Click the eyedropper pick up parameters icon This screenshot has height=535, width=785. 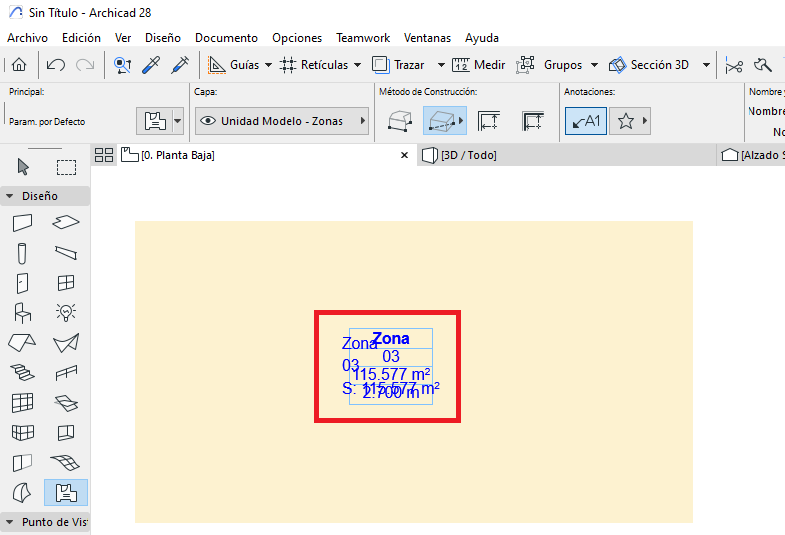pos(151,65)
